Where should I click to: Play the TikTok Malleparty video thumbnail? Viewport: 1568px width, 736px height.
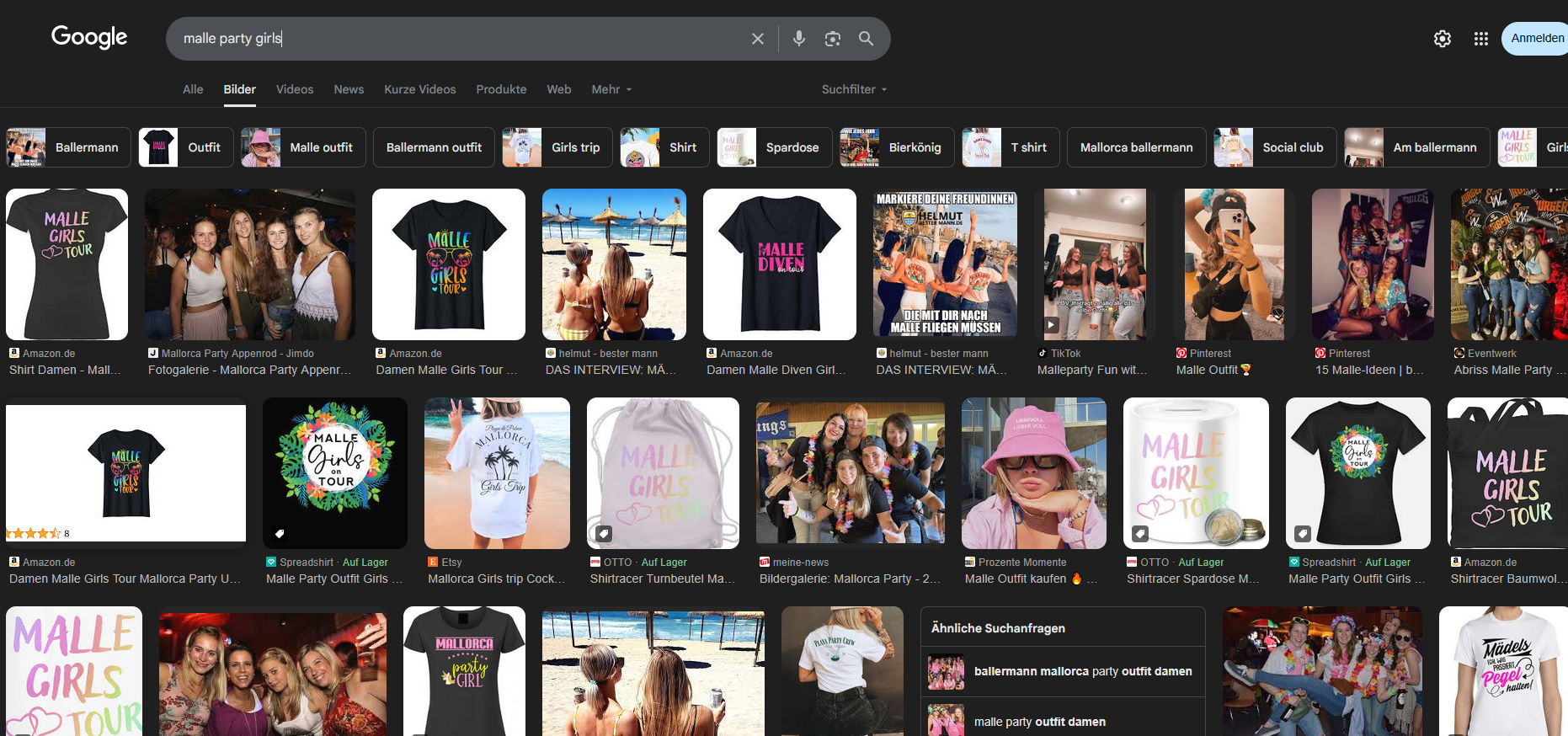pyautogui.click(x=1051, y=324)
